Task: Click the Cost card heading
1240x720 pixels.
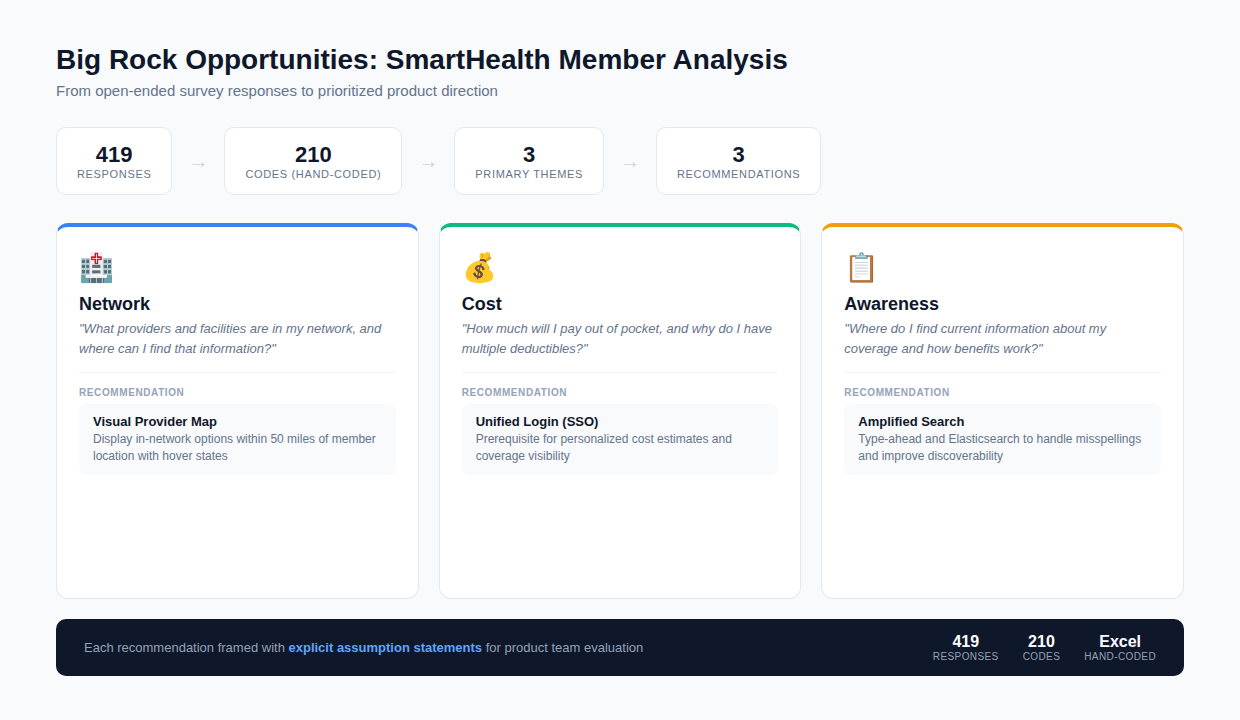Action: point(482,304)
